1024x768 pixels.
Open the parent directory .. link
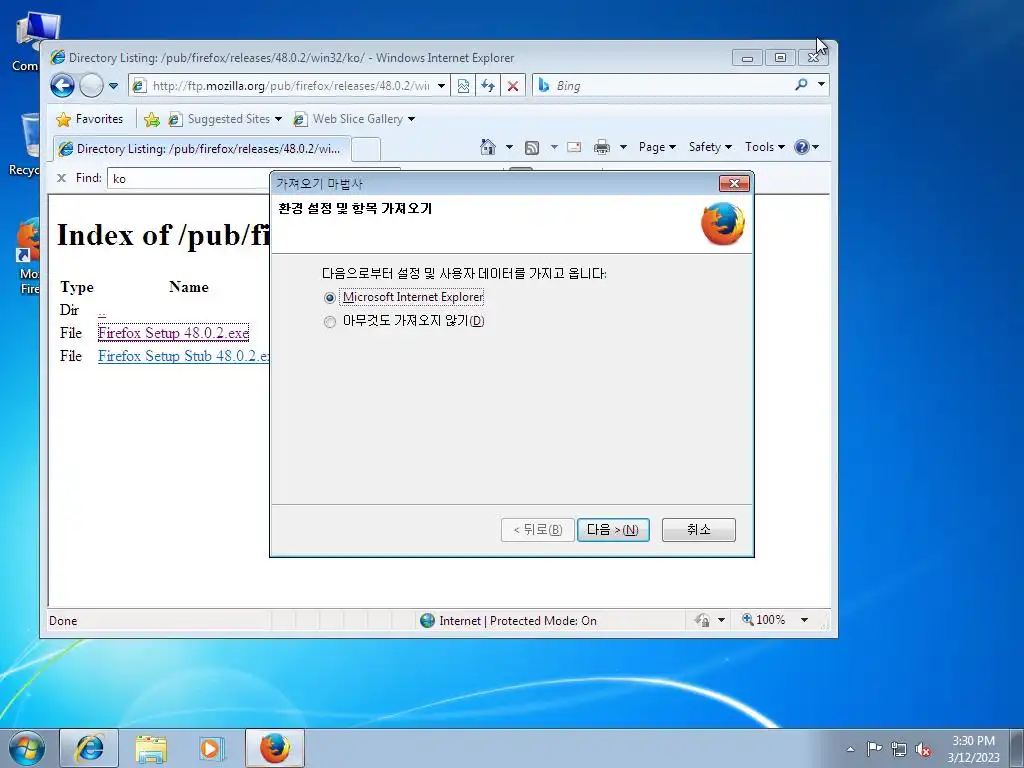102,311
